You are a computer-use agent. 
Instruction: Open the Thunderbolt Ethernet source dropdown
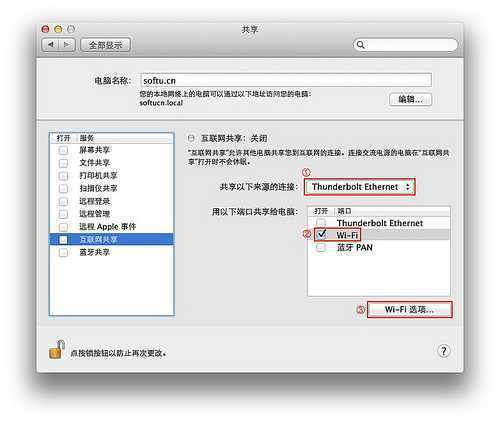360,187
